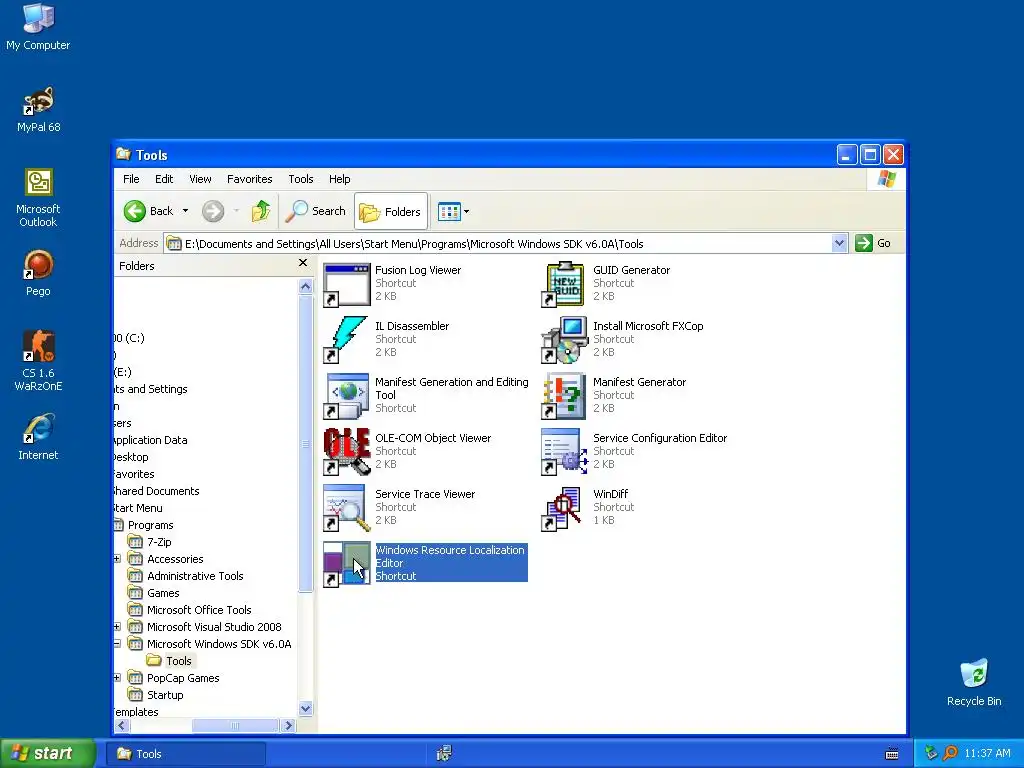Select Manifest Generation and Editing Tool icon
The image size is (1024, 768).
click(x=347, y=396)
